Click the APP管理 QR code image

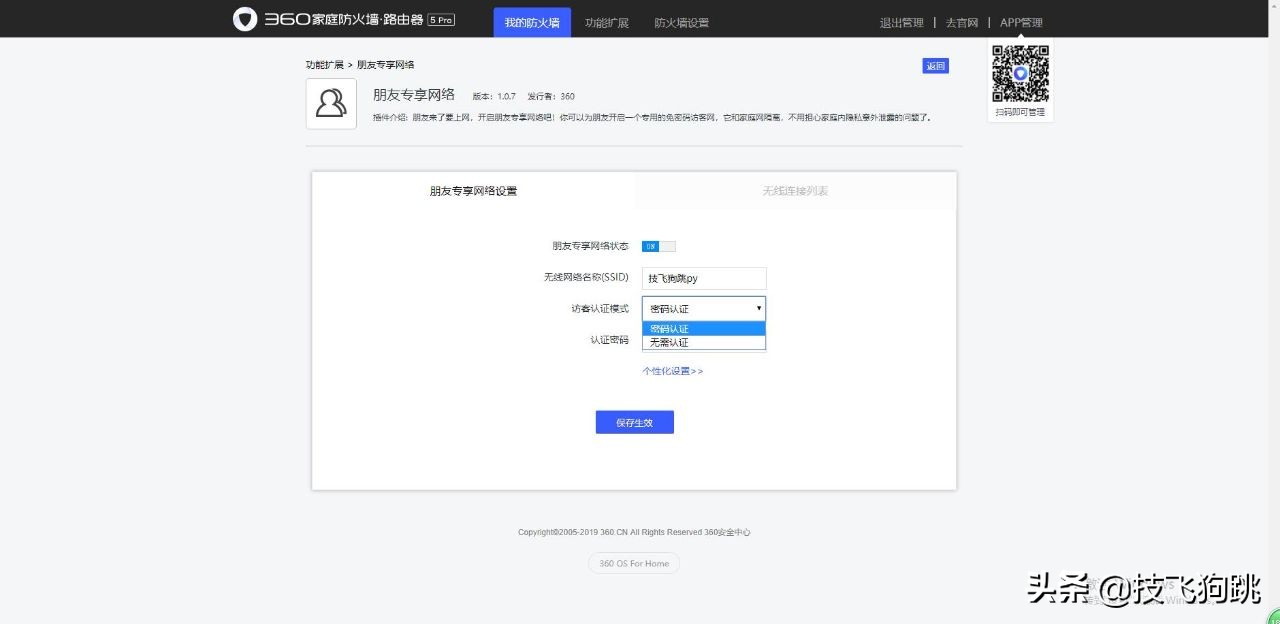1019,74
